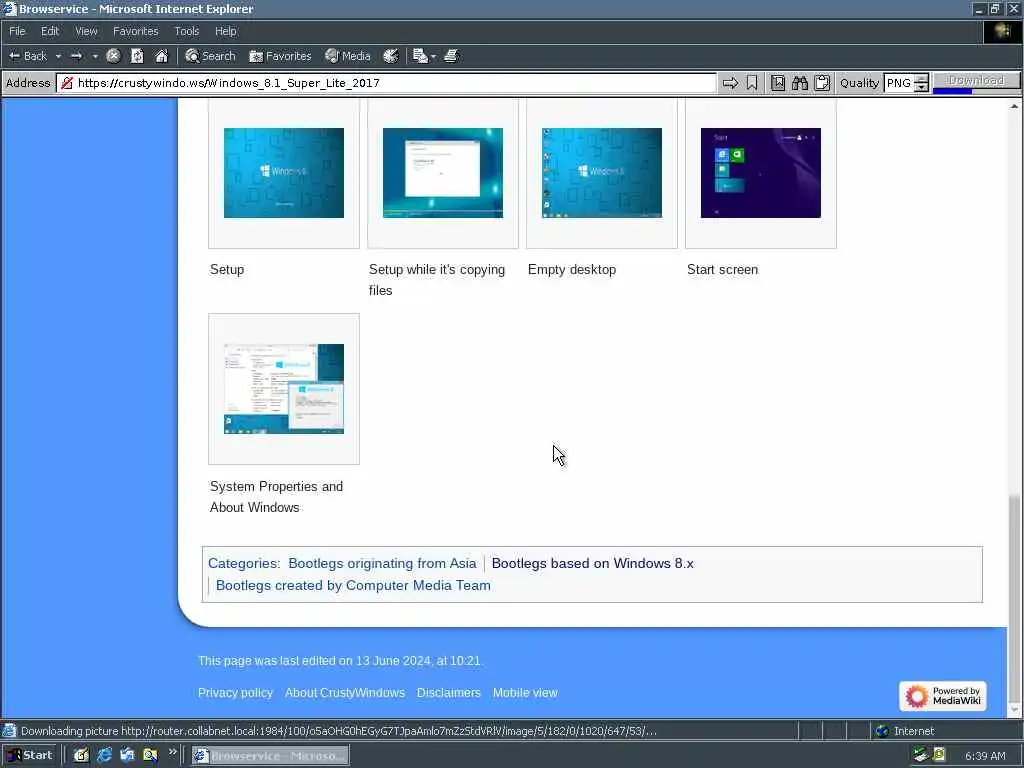The width and height of the screenshot is (1024, 768).
Task: Launch Outlook Express from Quick Launch
Action: click(x=127, y=756)
